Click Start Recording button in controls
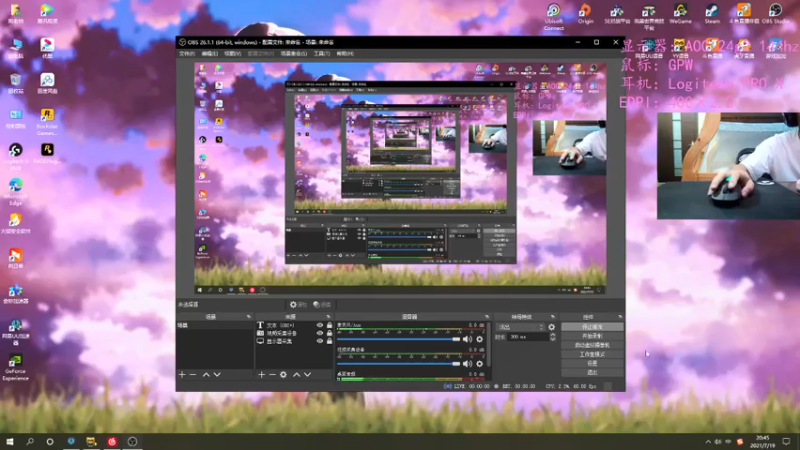The image size is (800, 450). pos(592,336)
